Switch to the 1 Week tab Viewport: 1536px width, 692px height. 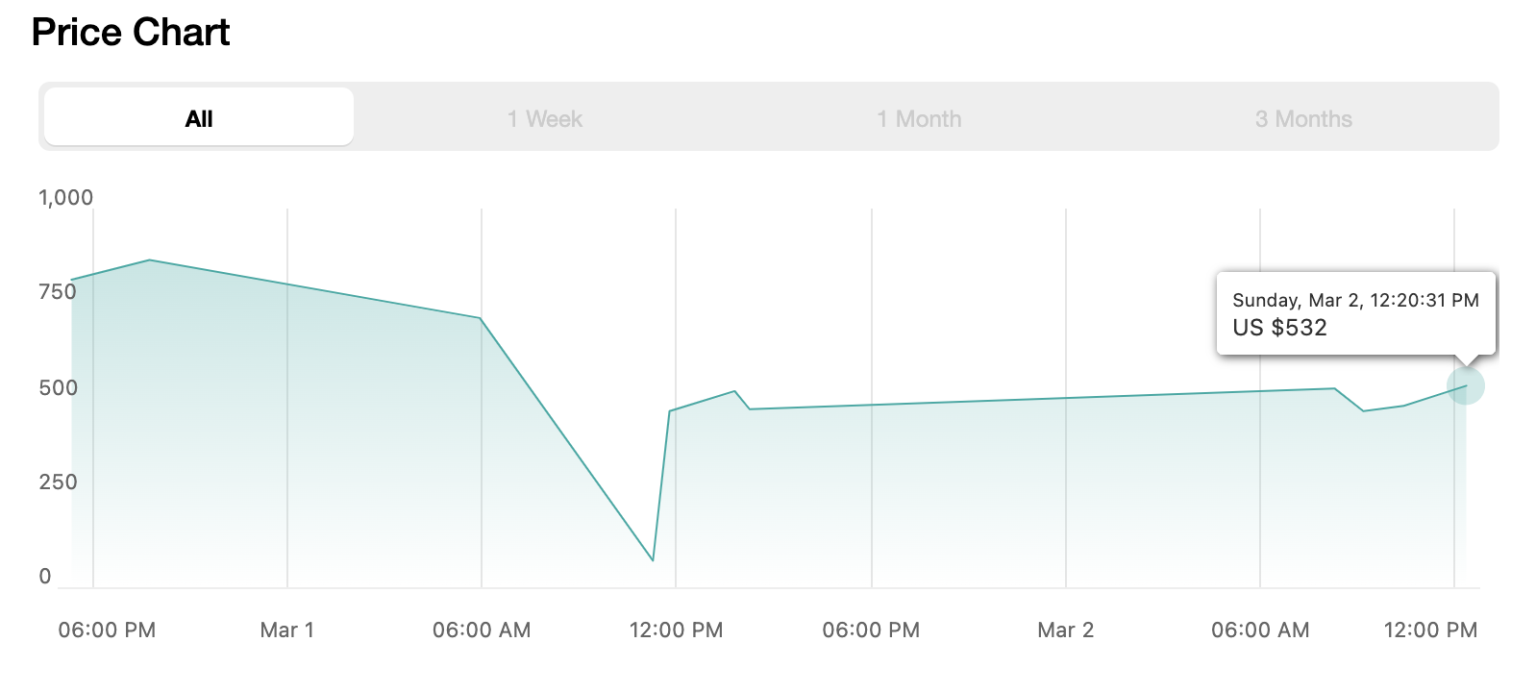point(544,118)
